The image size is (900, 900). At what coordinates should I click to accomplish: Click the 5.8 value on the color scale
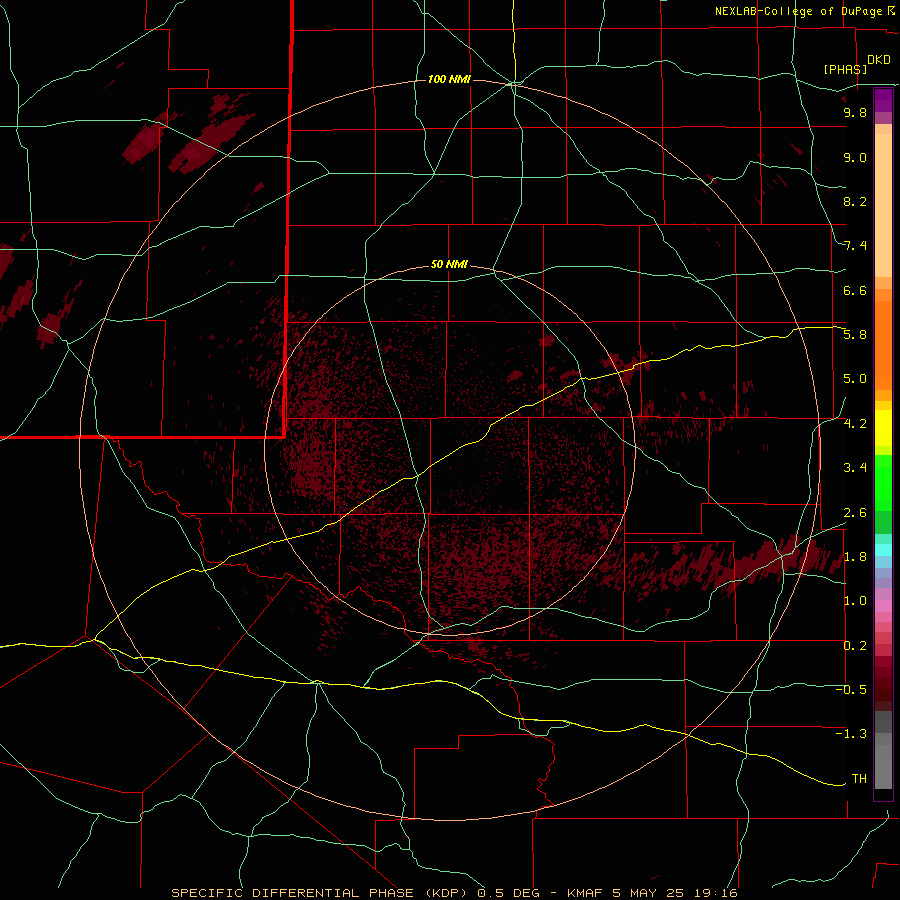pos(855,335)
